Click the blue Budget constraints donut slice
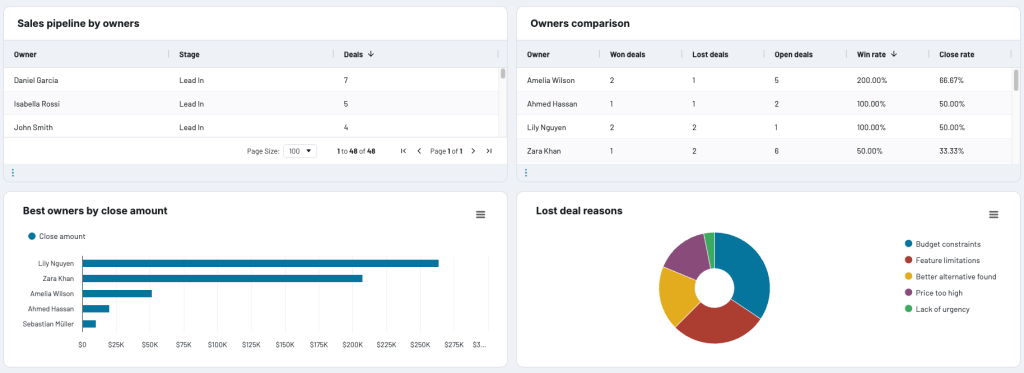 point(750,274)
